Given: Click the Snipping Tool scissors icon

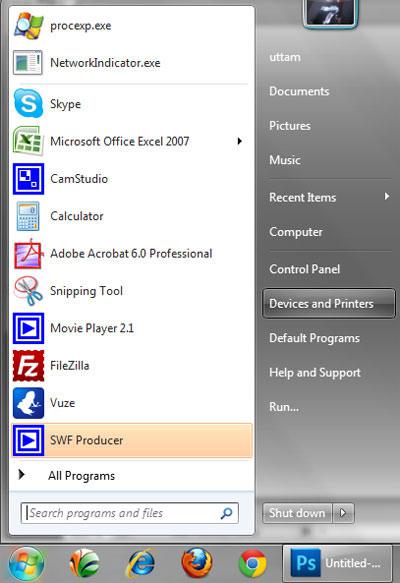Looking at the screenshot, I should (28, 291).
